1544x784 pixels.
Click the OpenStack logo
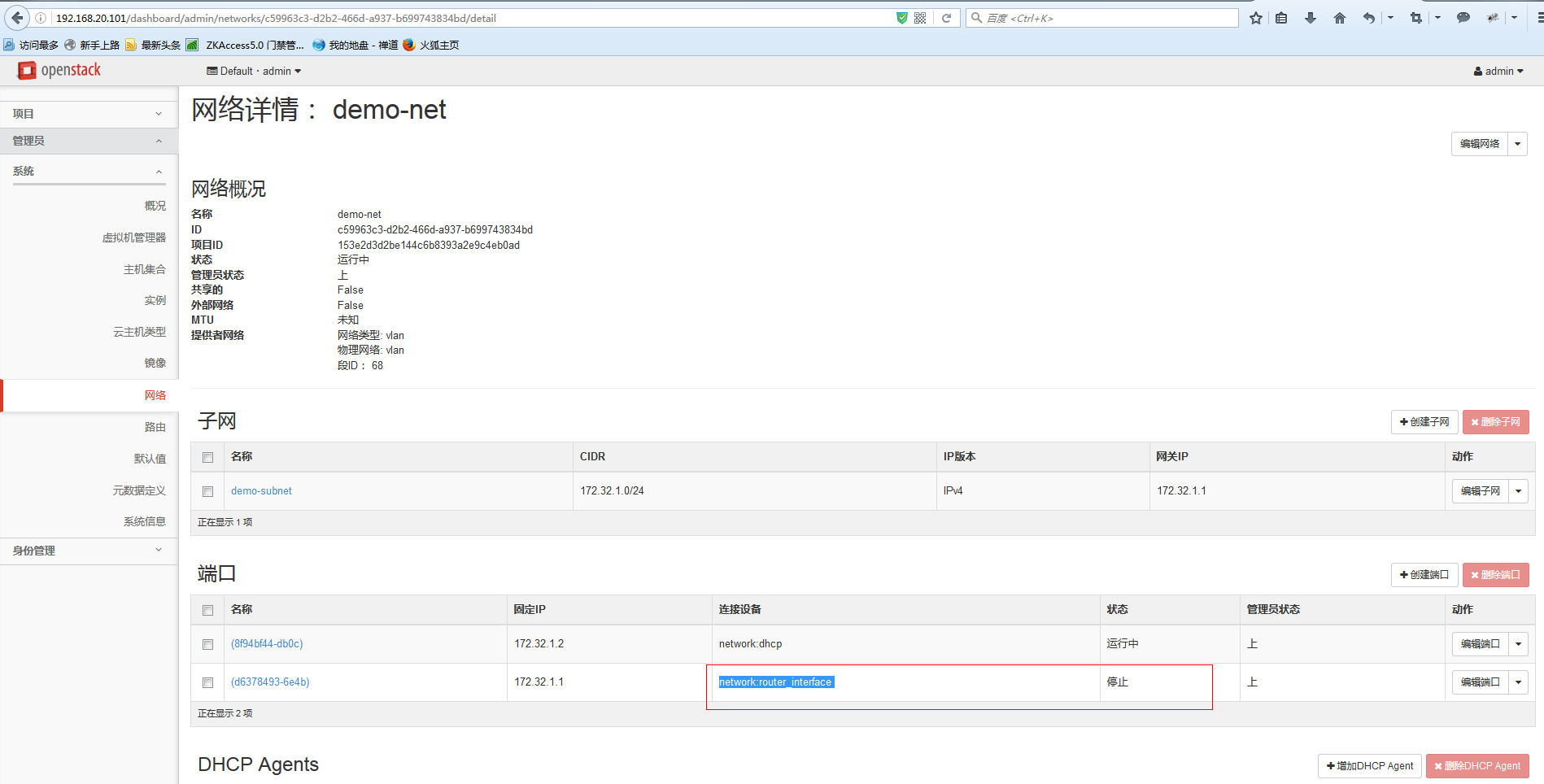59,71
